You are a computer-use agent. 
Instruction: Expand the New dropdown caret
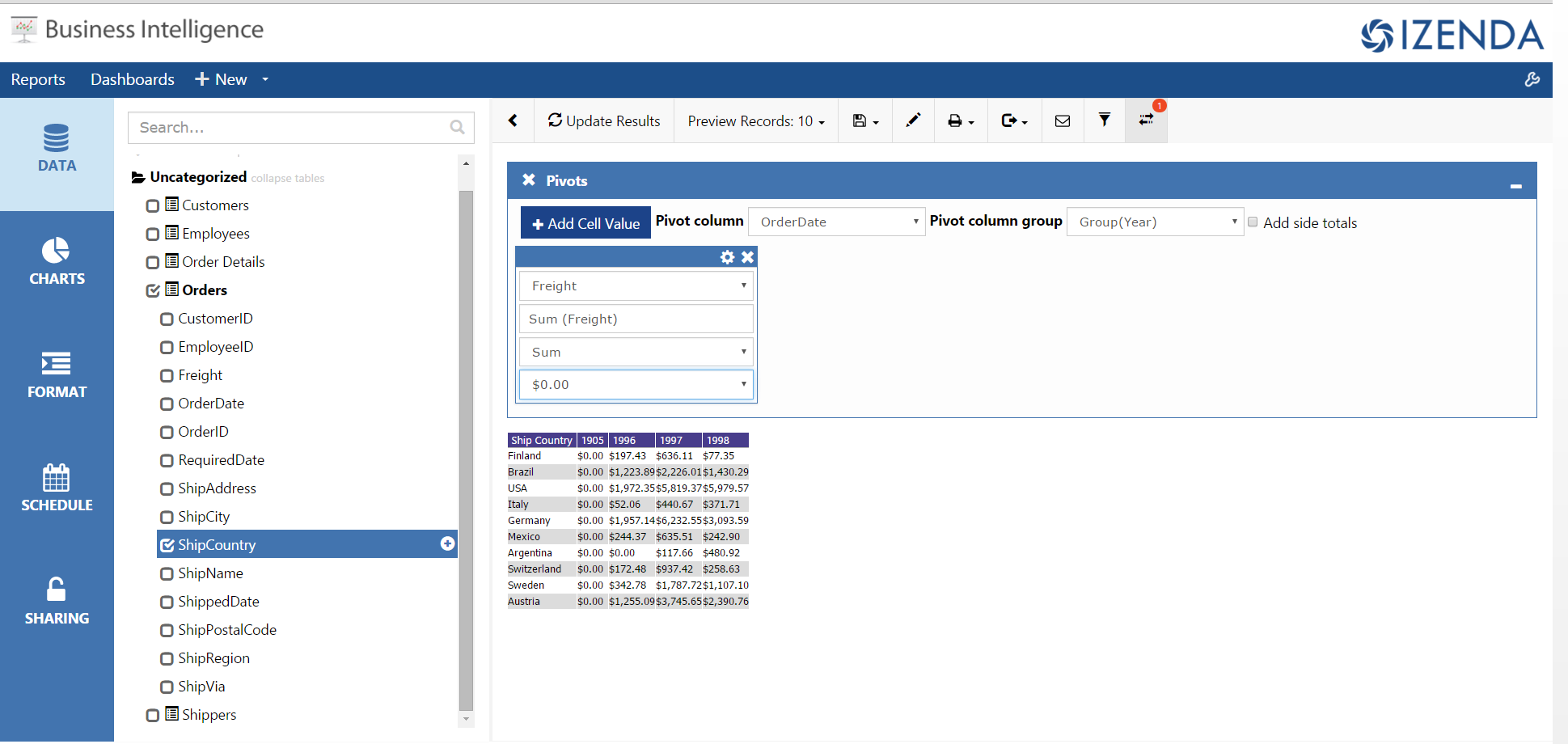coord(265,79)
